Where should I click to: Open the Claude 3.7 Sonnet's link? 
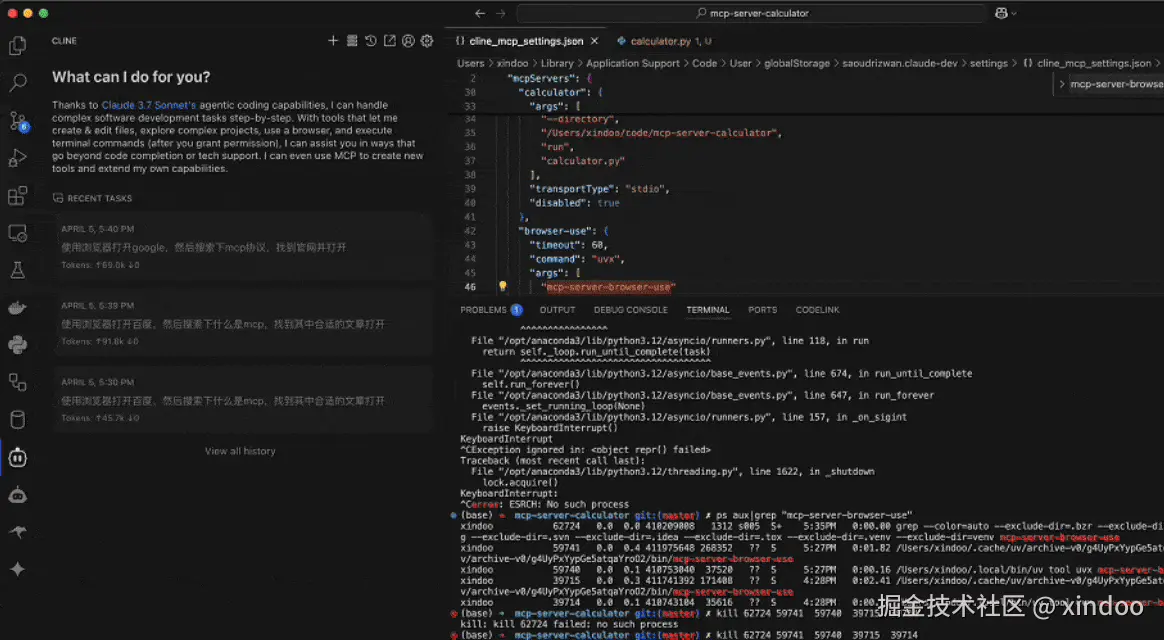pyautogui.click(x=149, y=105)
